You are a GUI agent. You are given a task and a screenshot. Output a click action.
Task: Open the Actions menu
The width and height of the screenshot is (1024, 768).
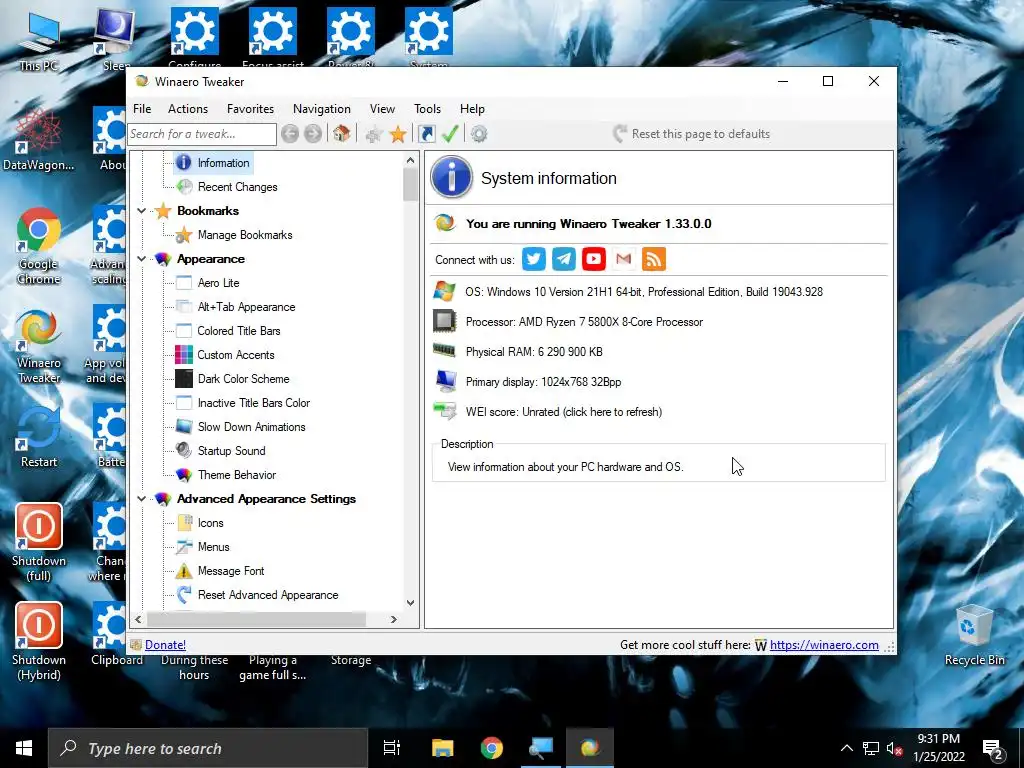coord(187,109)
